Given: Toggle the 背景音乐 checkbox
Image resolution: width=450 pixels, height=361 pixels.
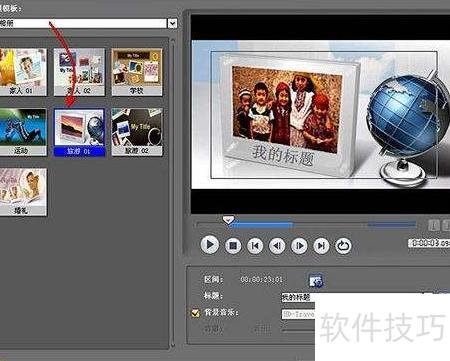Looking at the screenshot, I should [x=195, y=313].
